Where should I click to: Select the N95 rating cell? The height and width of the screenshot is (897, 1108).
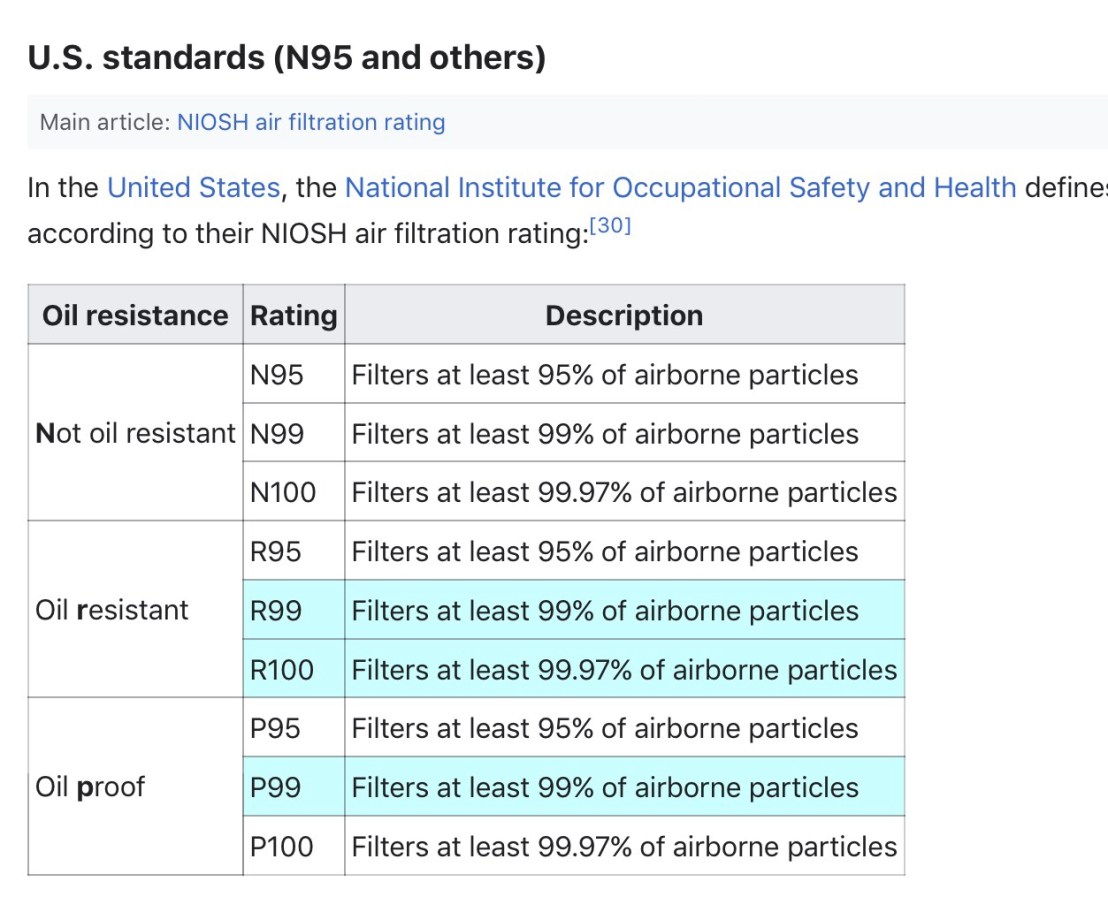click(x=277, y=375)
